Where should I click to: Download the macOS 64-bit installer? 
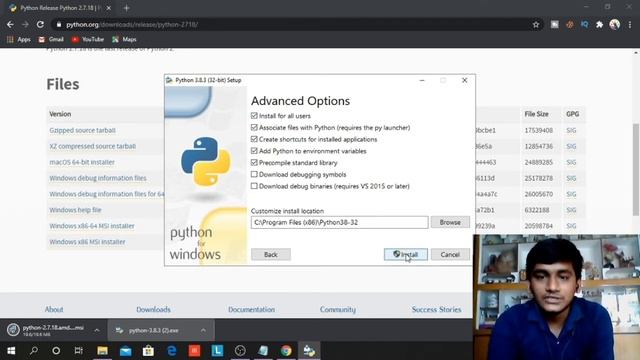82,162
